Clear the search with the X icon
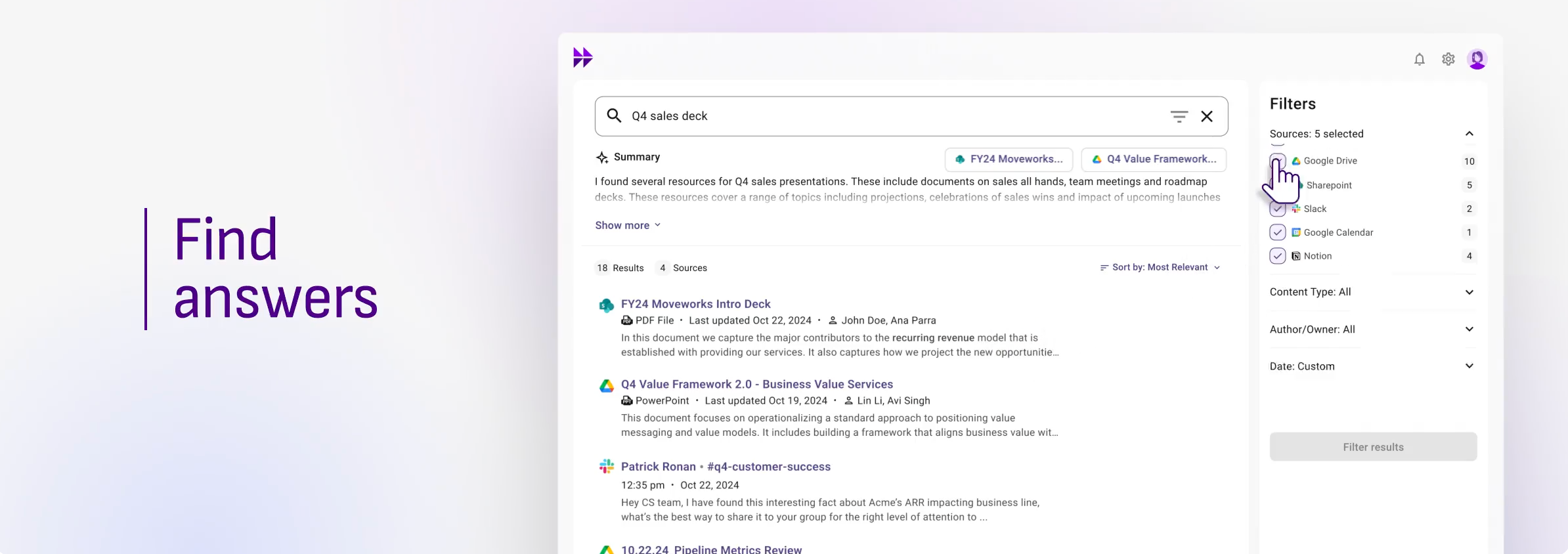1568x554 pixels. click(1207, 117)
